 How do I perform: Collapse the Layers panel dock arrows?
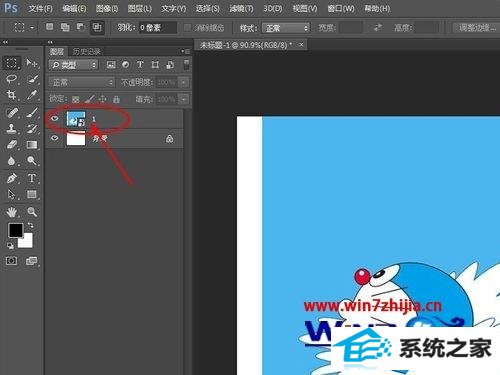(x=50, y=42)
